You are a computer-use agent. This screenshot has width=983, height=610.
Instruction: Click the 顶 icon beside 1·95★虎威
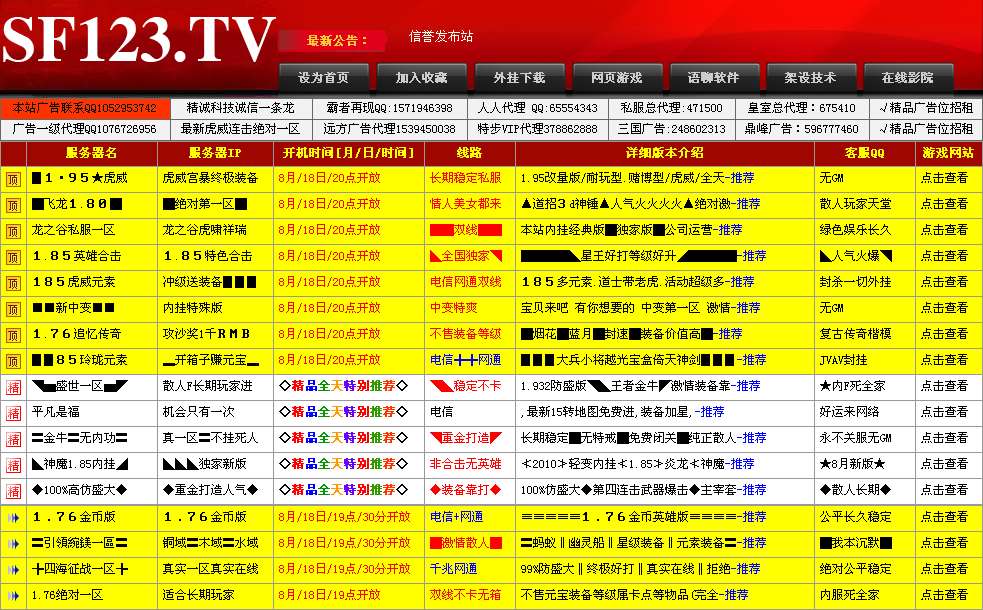pos(13,178)
